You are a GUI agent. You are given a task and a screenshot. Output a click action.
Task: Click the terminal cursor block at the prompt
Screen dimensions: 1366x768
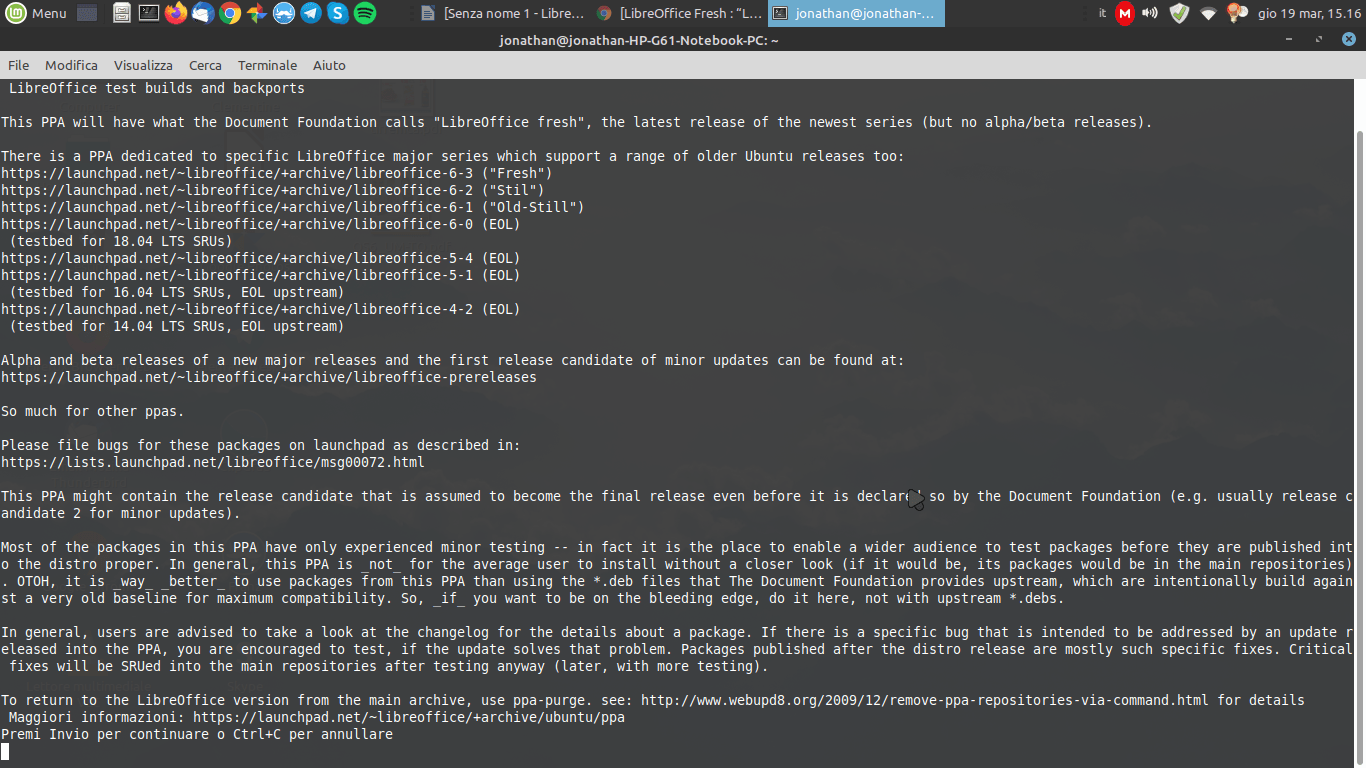(5, 751)
